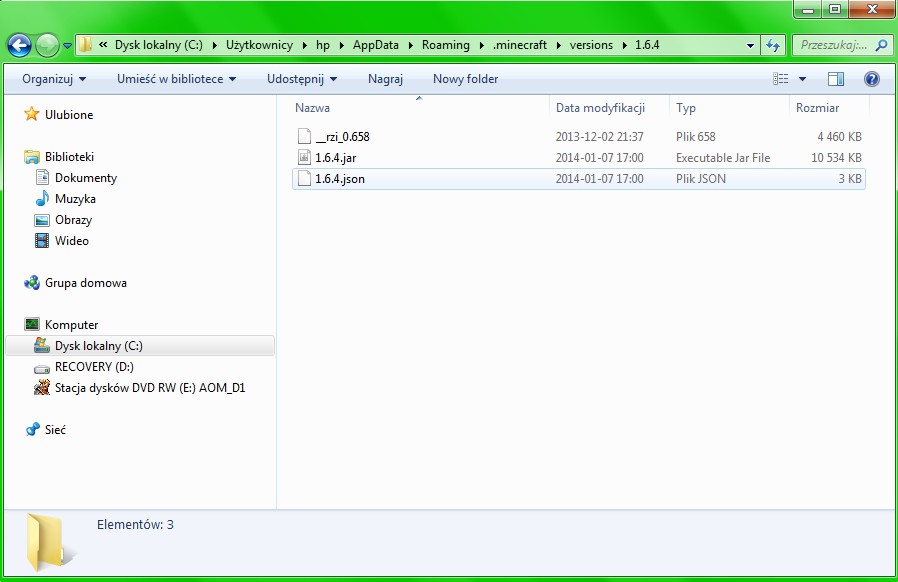Open Ulubione in the navigation pane
The width and height of the screenshot is (898, 582).
coord(69,115)
